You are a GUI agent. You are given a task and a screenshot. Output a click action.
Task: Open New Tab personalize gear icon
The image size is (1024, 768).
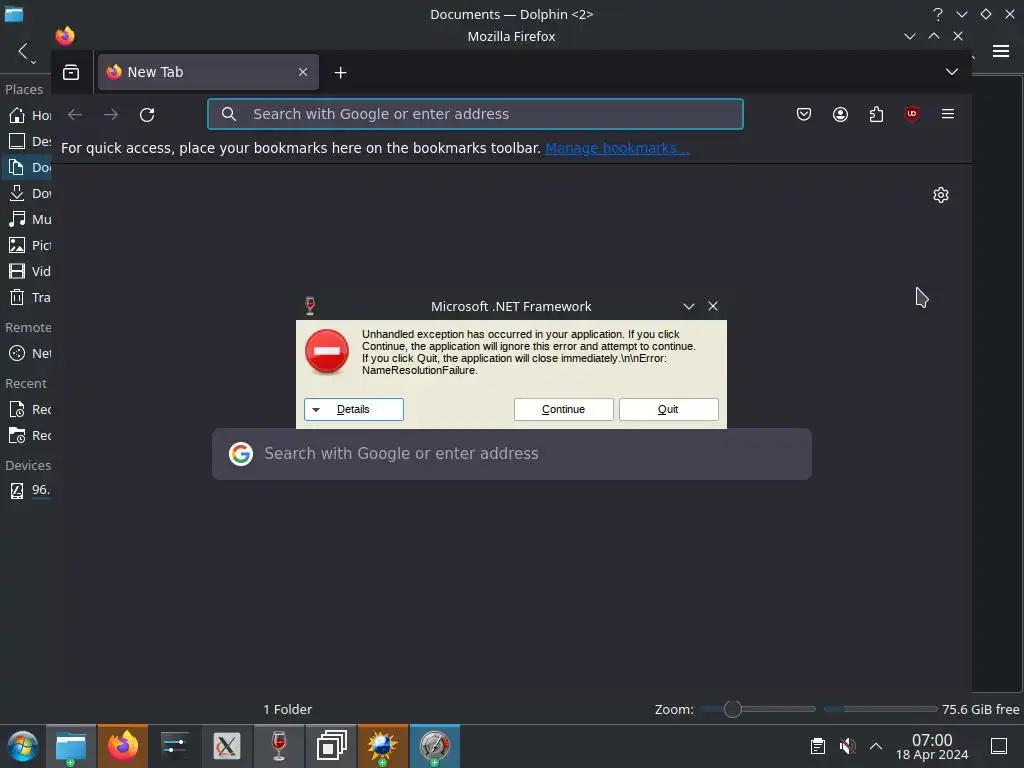click(940, 195)
